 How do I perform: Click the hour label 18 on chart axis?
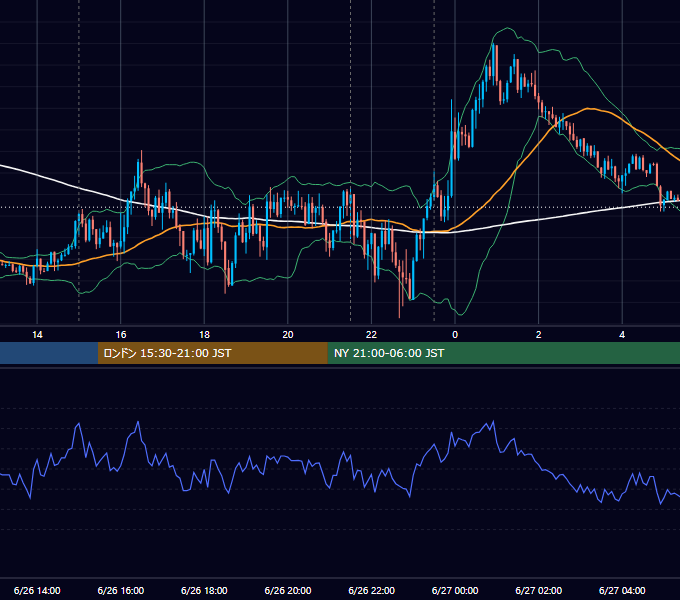[204, 334]
